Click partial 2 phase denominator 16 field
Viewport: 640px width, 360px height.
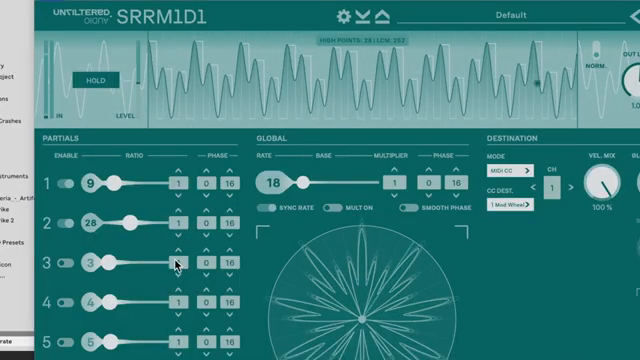coord(230,223)
